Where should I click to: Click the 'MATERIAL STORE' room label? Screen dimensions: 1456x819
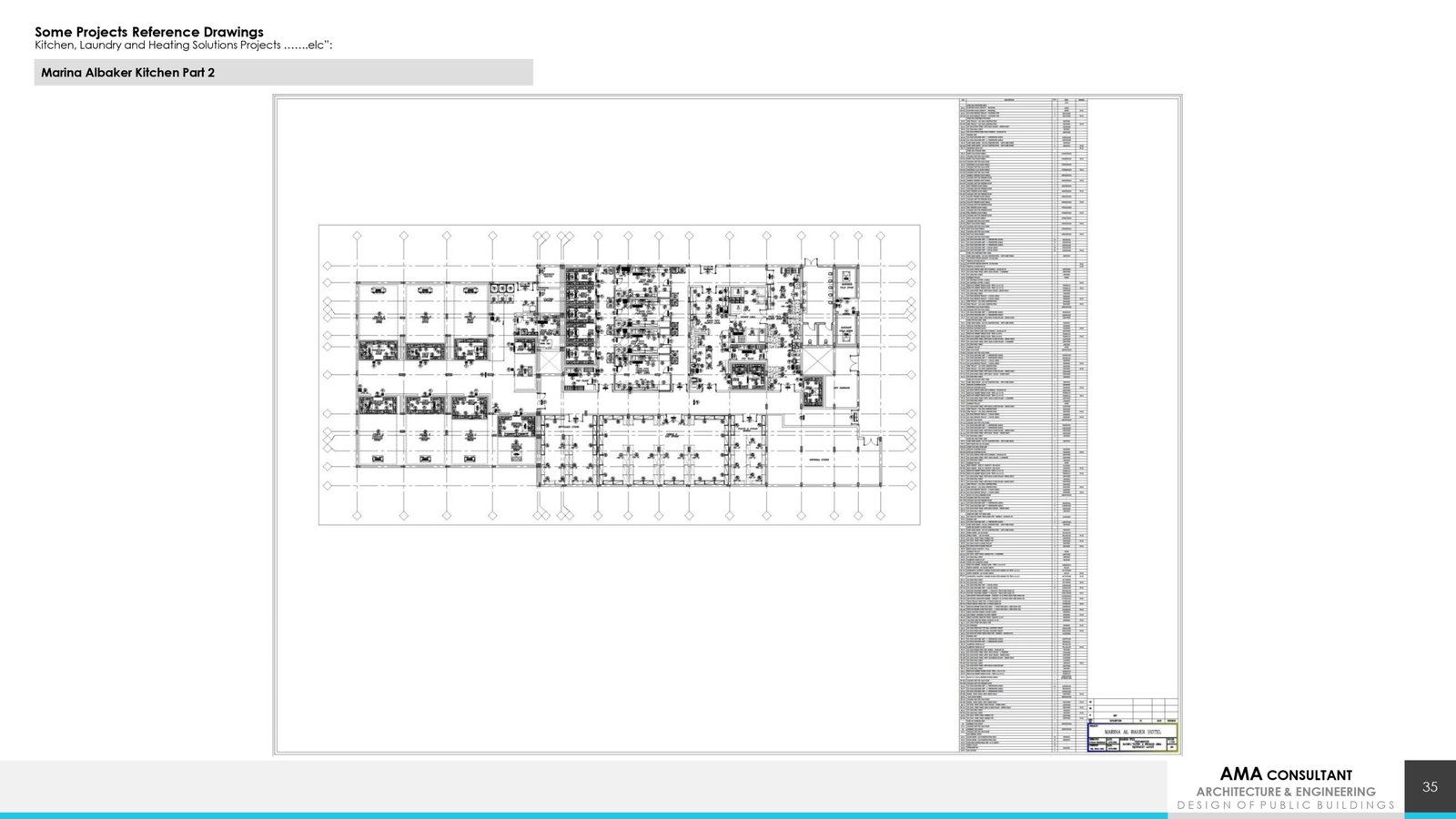(818, 460)
